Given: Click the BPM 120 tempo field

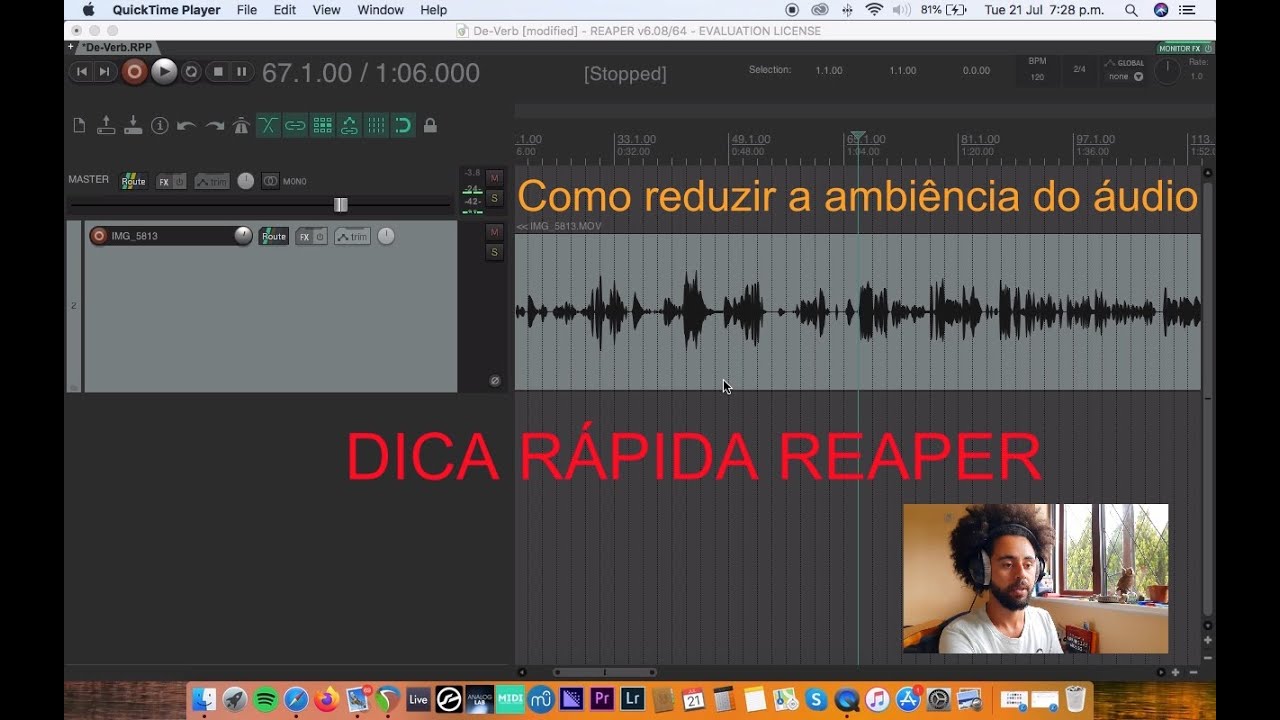Looking at the screenshot, I should 1037,69.
